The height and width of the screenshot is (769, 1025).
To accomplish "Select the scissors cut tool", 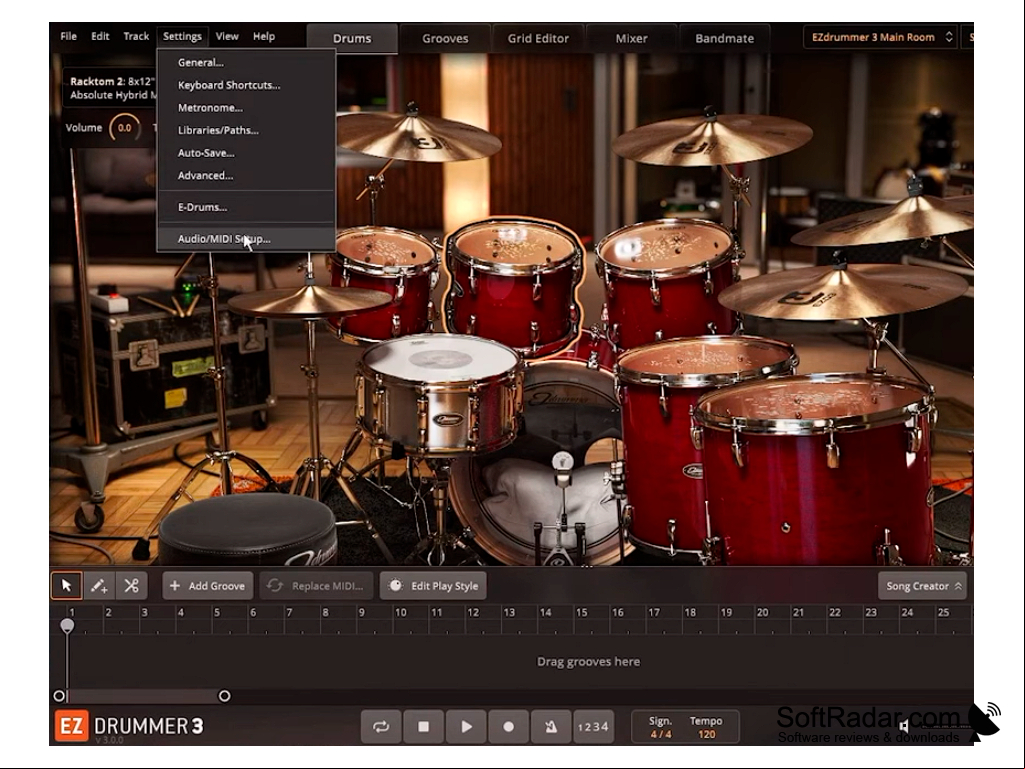I will pos(131,585).
